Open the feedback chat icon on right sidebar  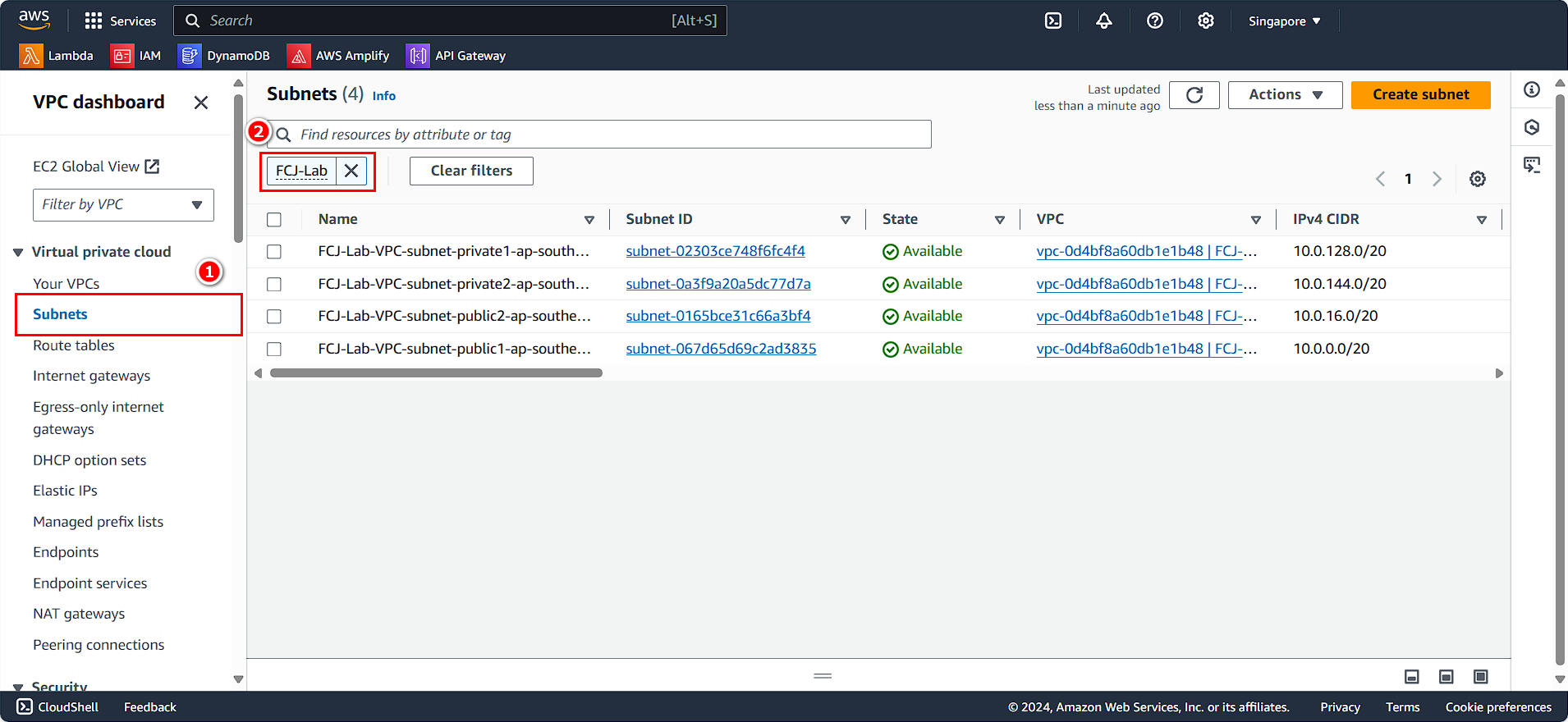pos(1532,165)
